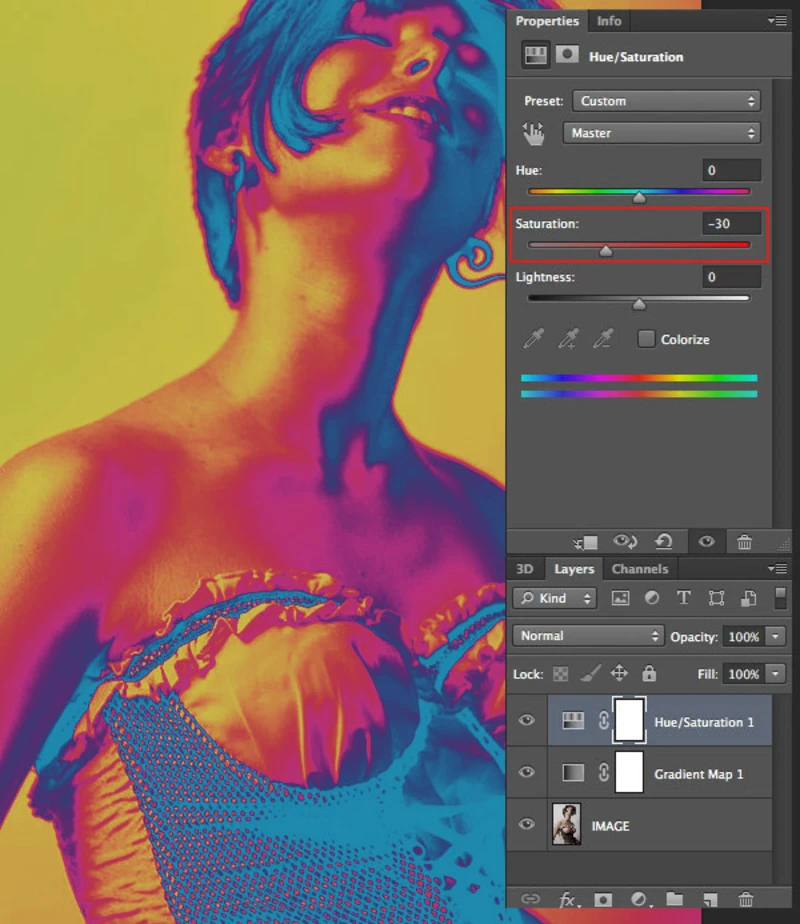
Task: Toggle layer filtering switch on or off
Action: pyautogui.click(x=780, y=597)
